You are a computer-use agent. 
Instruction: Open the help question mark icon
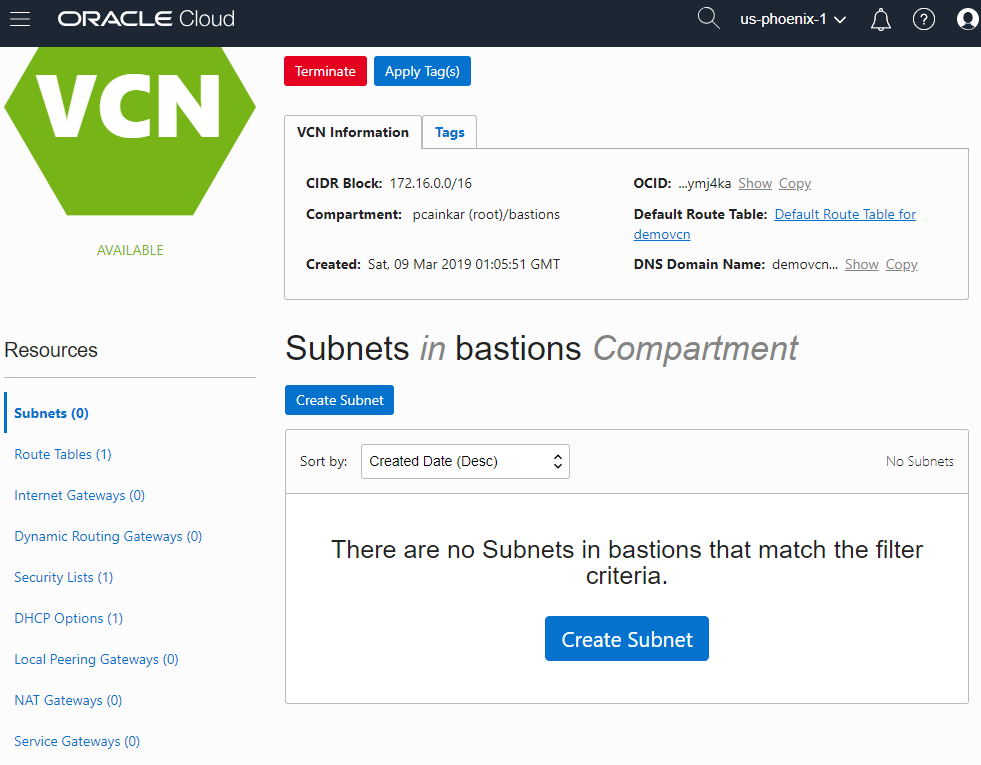click(923, 19)
